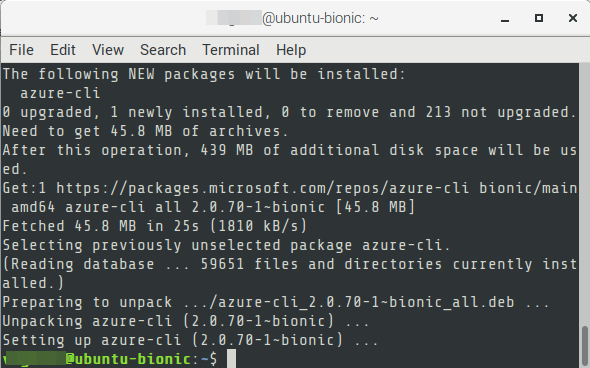Viewport: 590px width, 368px height.
Task: Click the 'Need to get 45.8 MB' line
Action: (145, 131)
